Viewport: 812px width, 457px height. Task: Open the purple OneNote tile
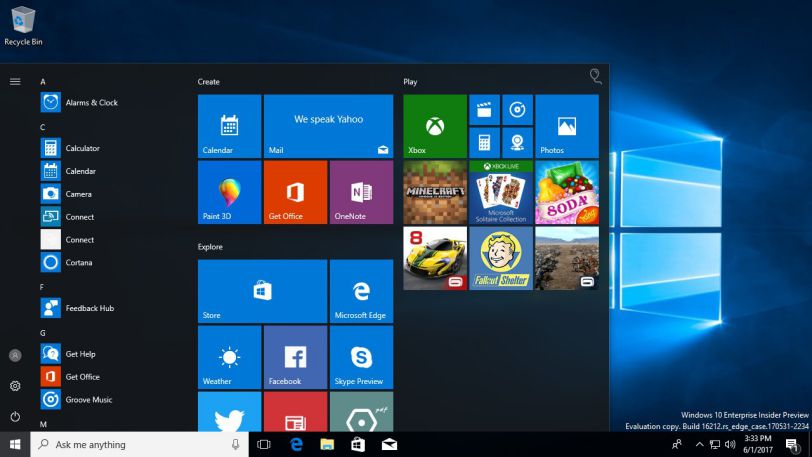pyautogui.click(x=361, y=192)
